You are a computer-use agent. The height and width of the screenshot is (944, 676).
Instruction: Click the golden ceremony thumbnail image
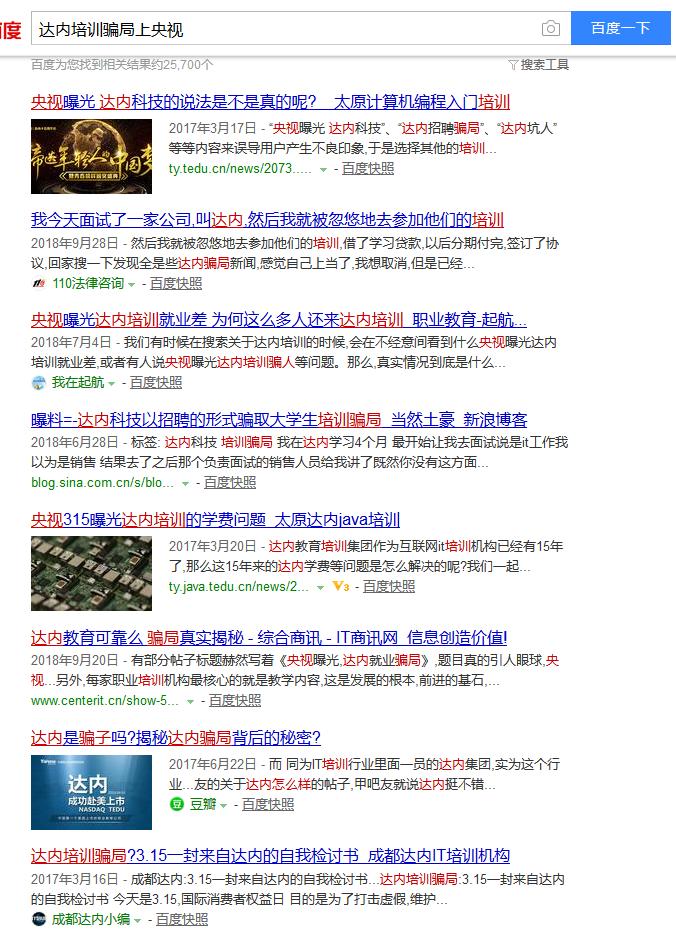[x=91, y=157]
